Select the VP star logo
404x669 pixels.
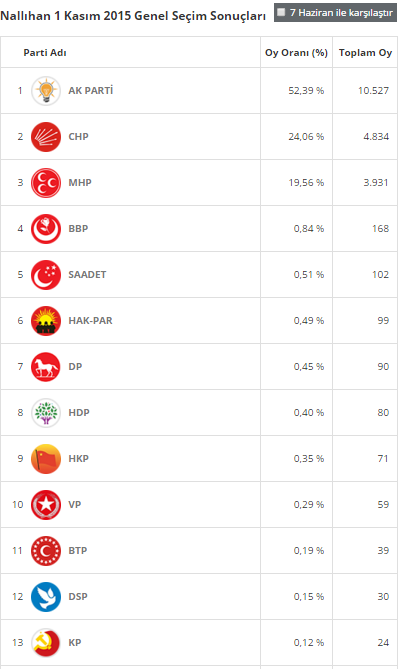(x=46, y=505)
